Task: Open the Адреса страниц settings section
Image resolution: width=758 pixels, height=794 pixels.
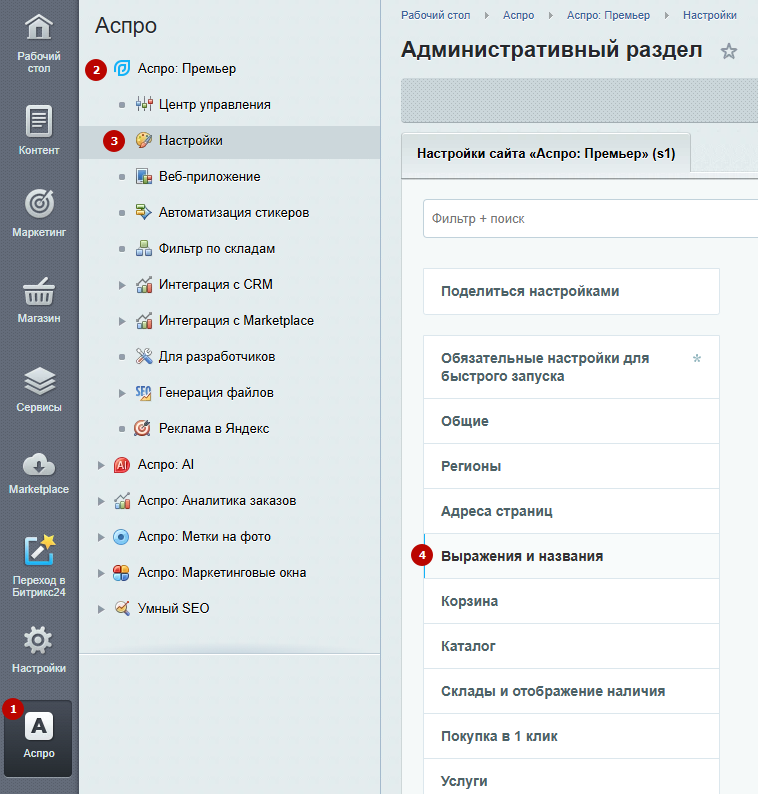Action: coord(571,511)
